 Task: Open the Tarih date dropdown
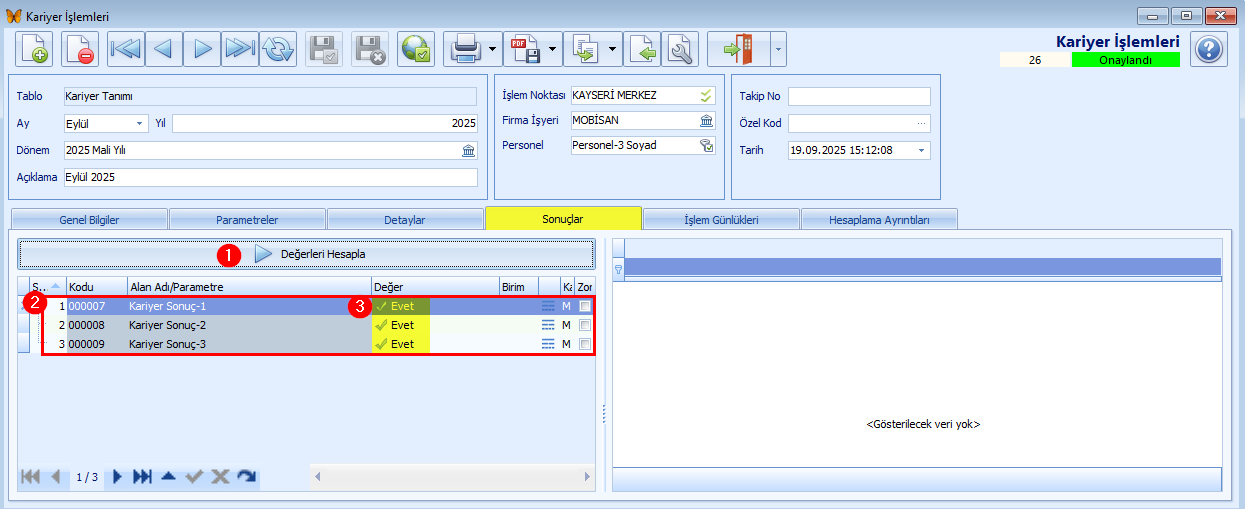click(x=921, y=150)
